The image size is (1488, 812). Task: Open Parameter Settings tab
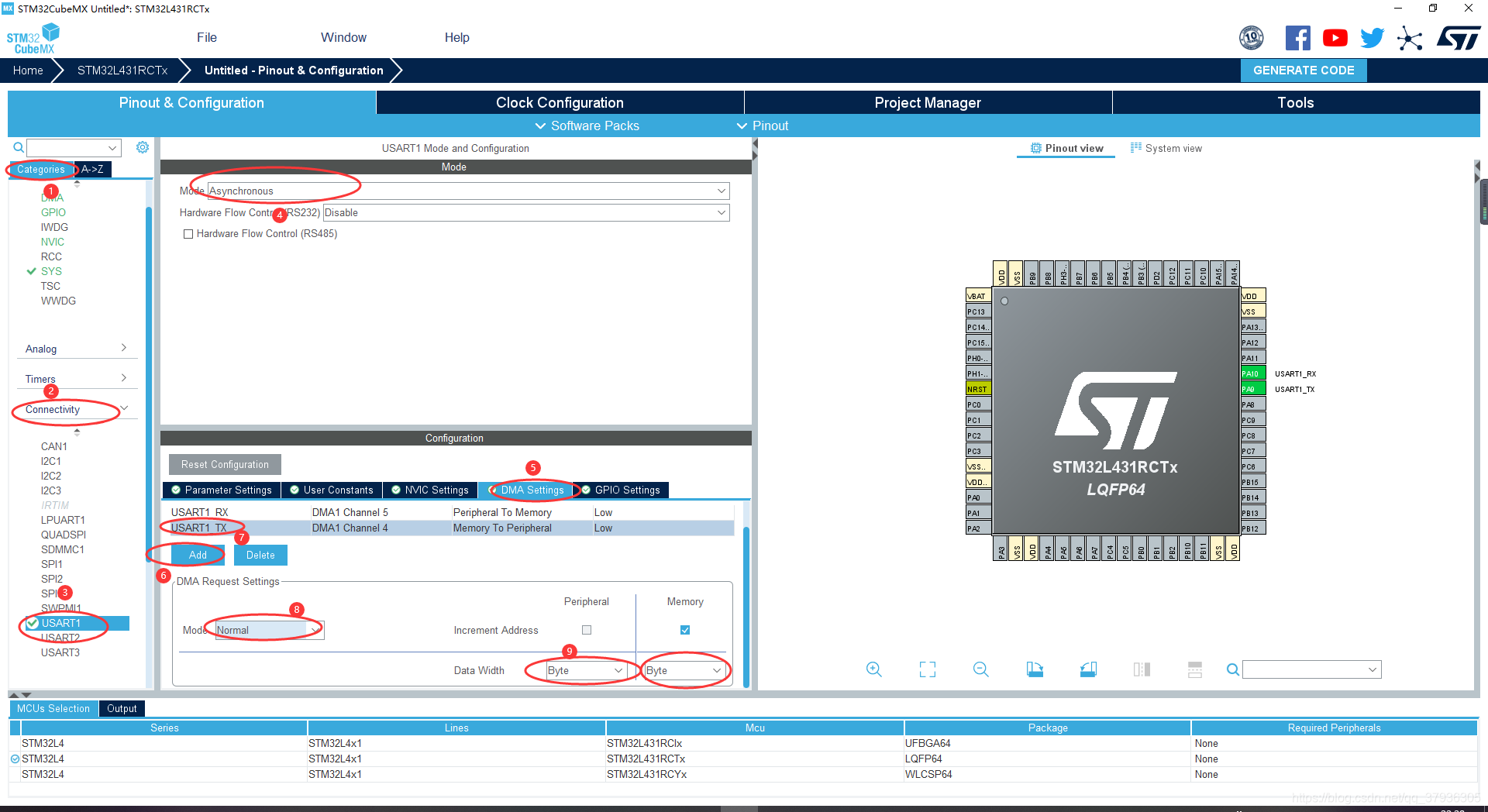222,490
